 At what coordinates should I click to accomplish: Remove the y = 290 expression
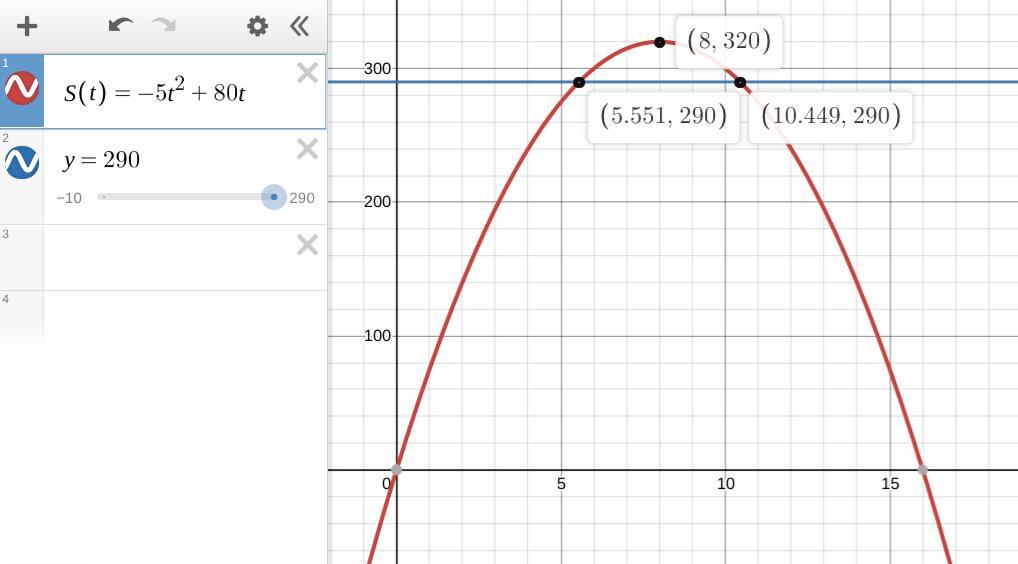click(307, 149)
